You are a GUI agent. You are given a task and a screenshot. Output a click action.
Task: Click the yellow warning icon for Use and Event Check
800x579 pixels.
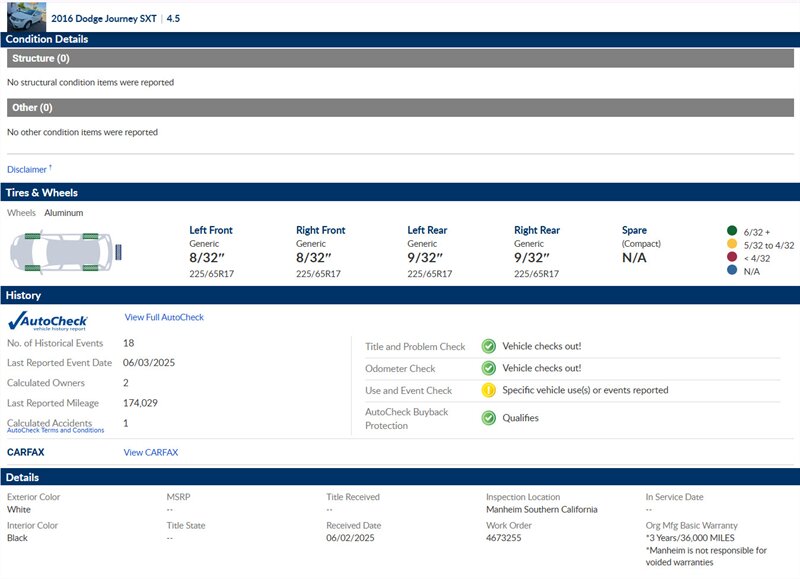click(x=489, y=390)
